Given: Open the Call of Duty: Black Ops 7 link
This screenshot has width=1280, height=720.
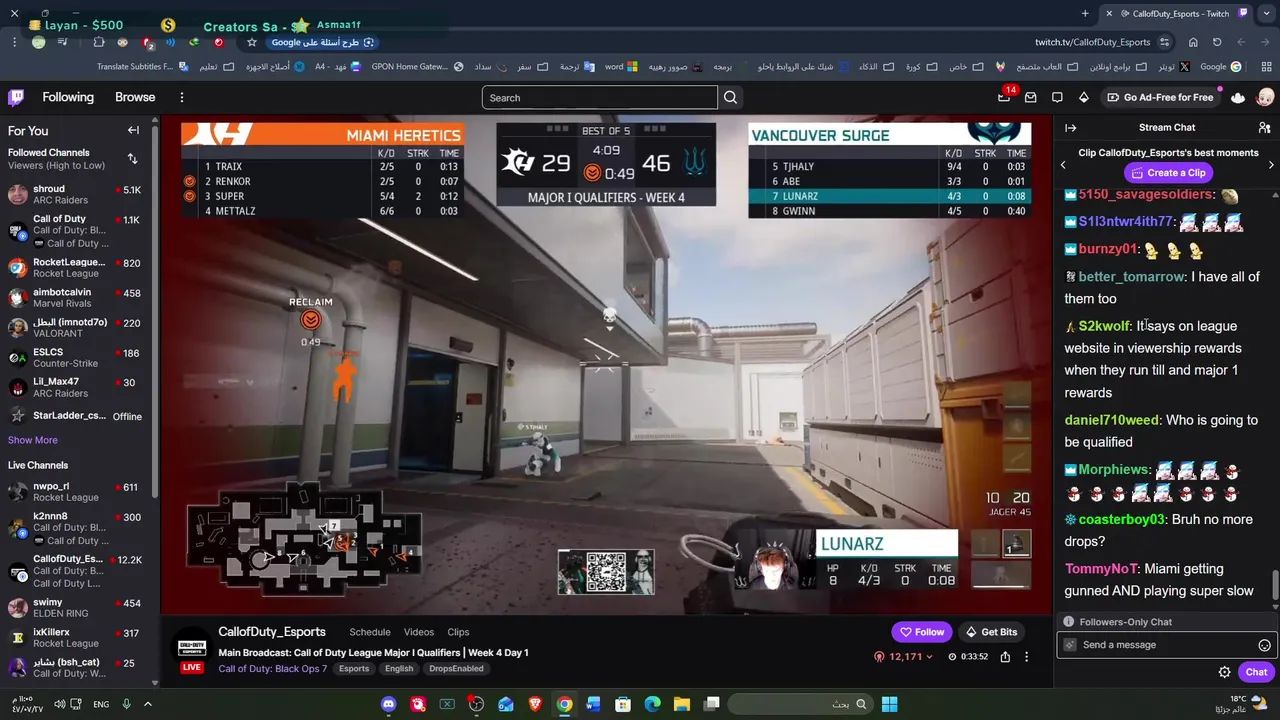Looking at the screenshot, I should [x=273, y=669].
